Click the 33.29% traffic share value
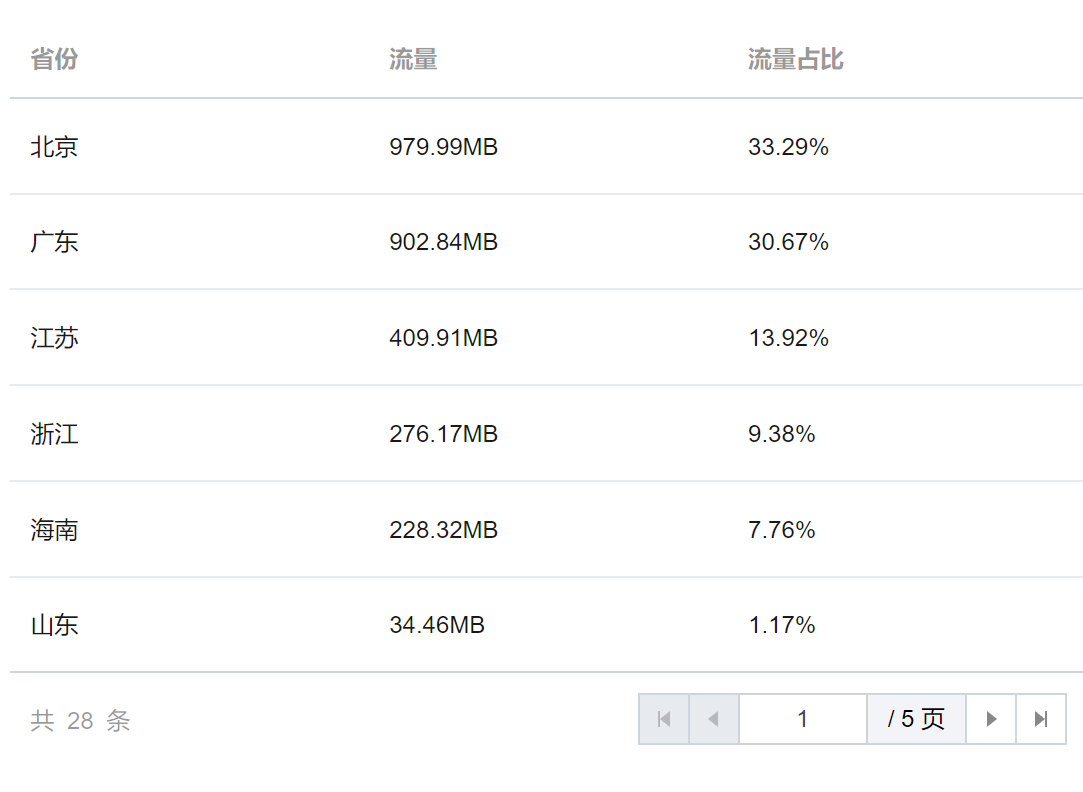This screenshot has width=1083, height=792. click(x=788, y=146)
